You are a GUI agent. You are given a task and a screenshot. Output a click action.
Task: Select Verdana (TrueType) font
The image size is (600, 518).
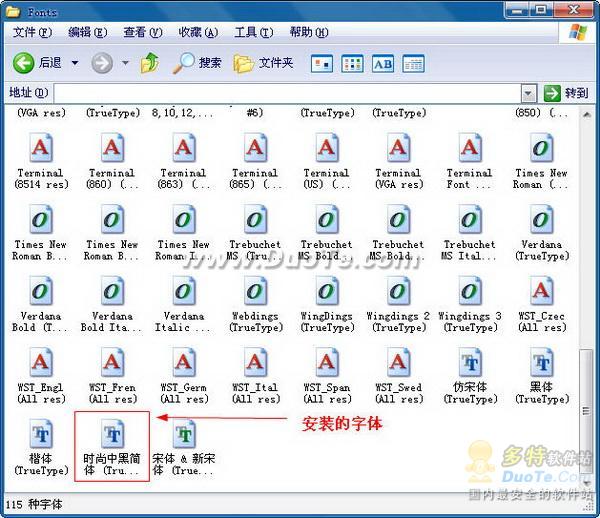coord(541,233)
